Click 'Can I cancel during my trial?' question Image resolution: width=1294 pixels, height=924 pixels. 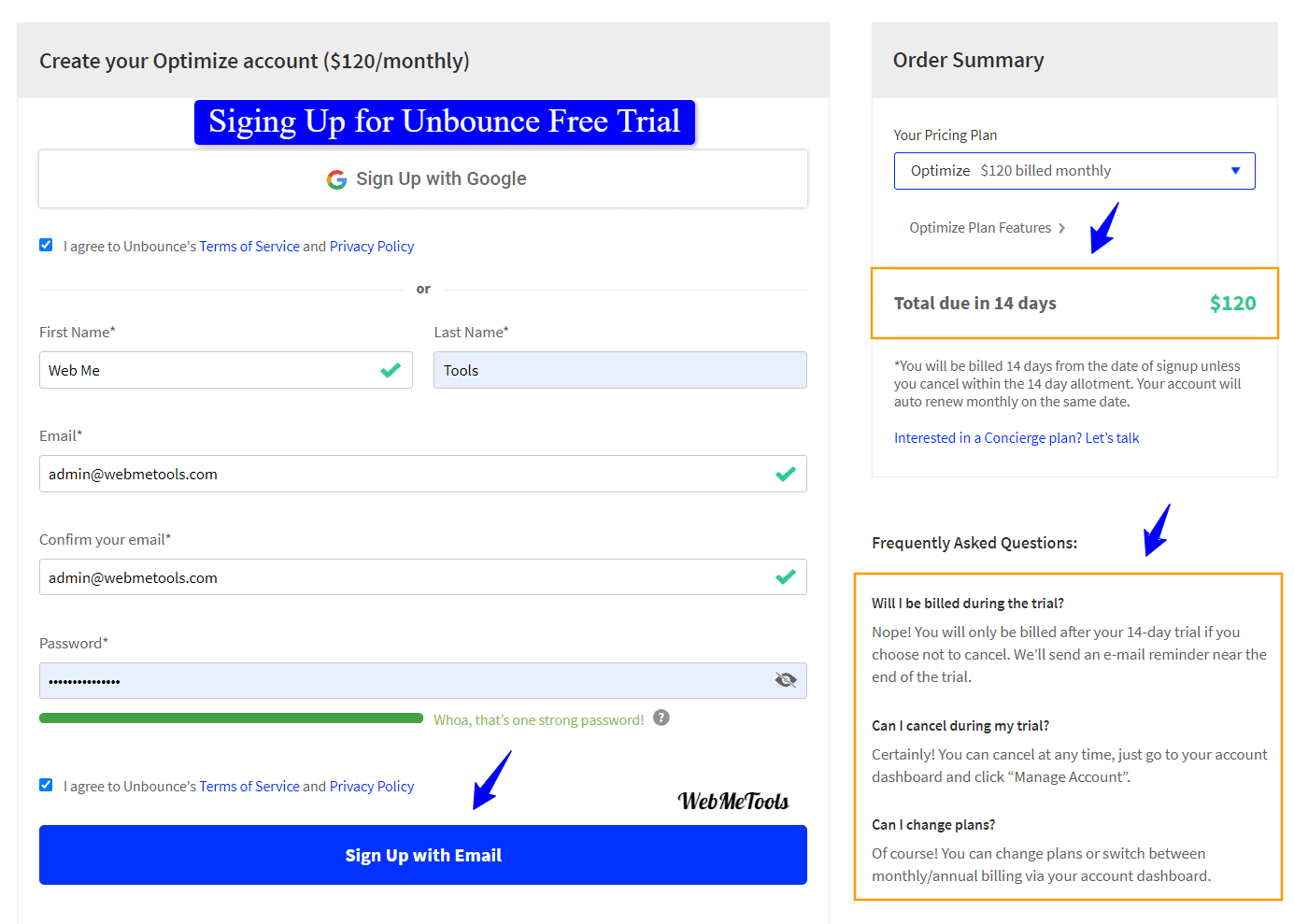[960, 726]
